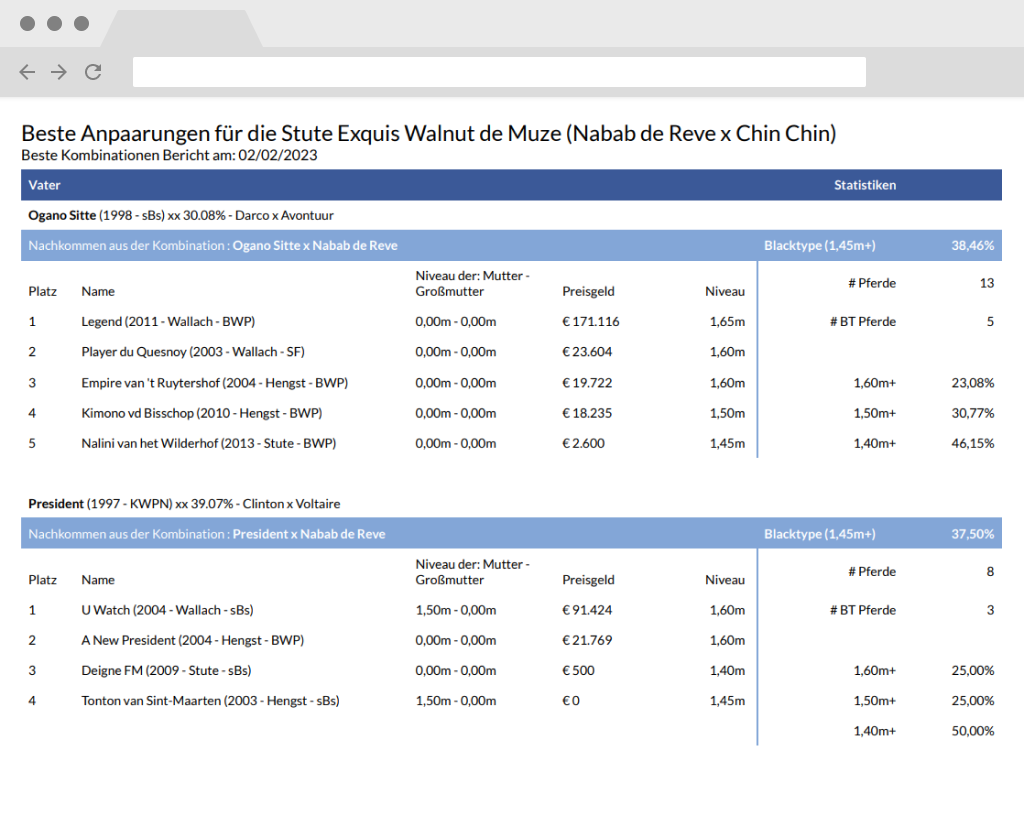Select horse Legend (2011 - Wallach - BWP)
This screenshot has width=1024, height=821.
pyautogui.click(x=168, y=321)
